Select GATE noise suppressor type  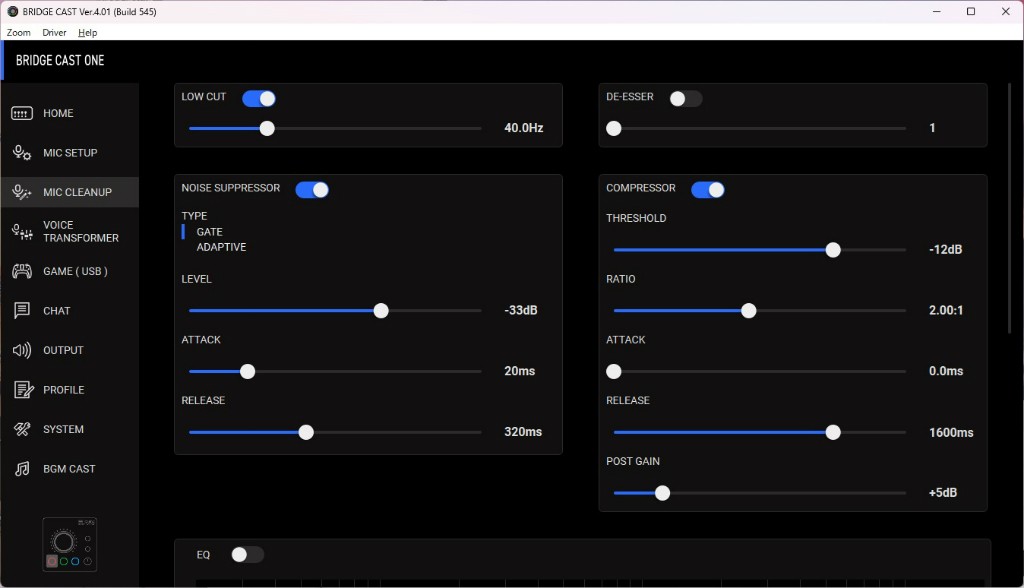click(210, 232)
